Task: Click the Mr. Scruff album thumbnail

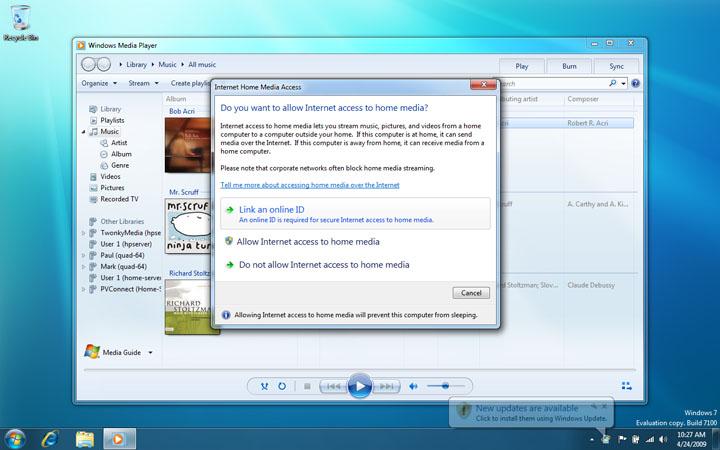Action: click(188, 225)
